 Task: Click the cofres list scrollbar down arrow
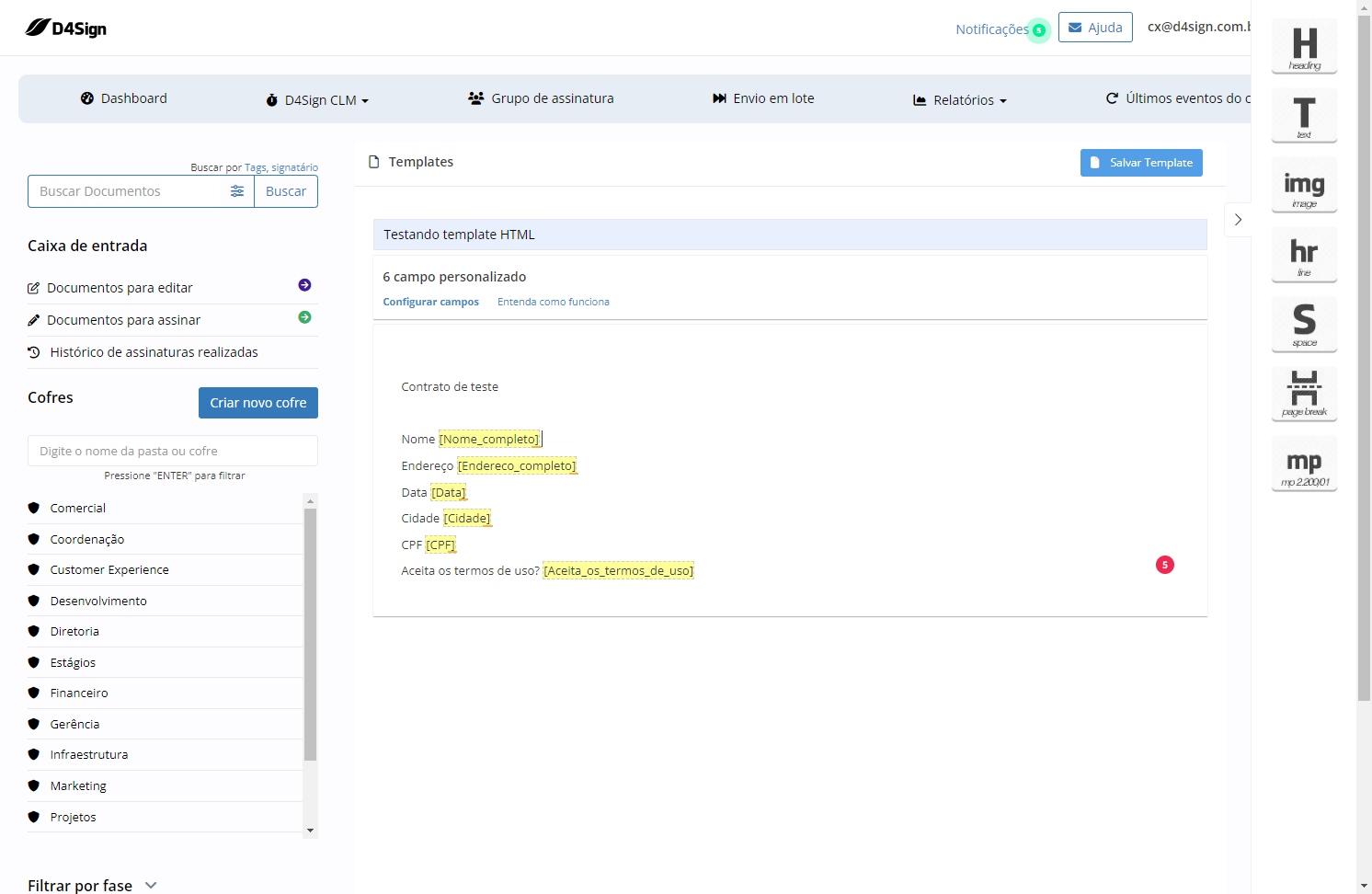click(x=310, y=831)
